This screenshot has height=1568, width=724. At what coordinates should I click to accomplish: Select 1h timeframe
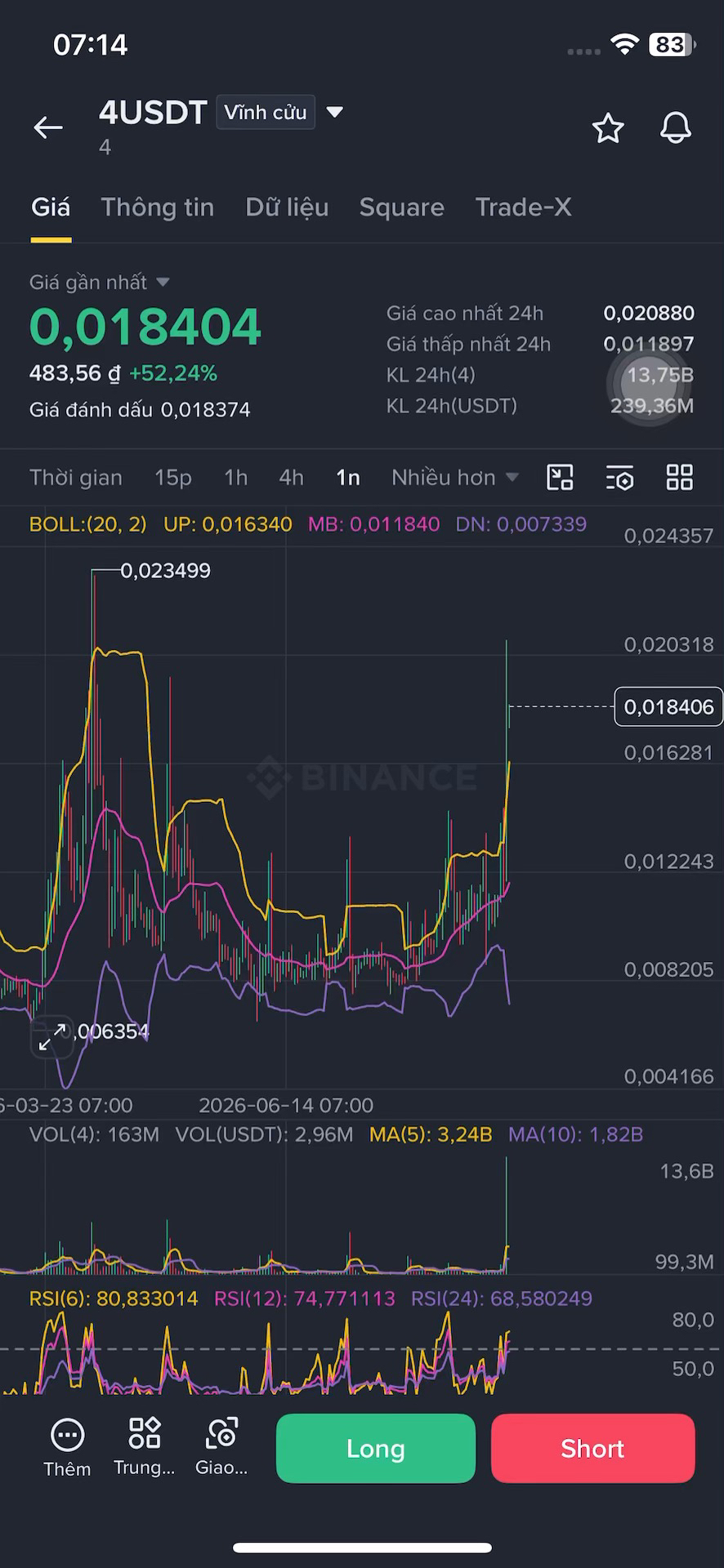click(236, 478)
